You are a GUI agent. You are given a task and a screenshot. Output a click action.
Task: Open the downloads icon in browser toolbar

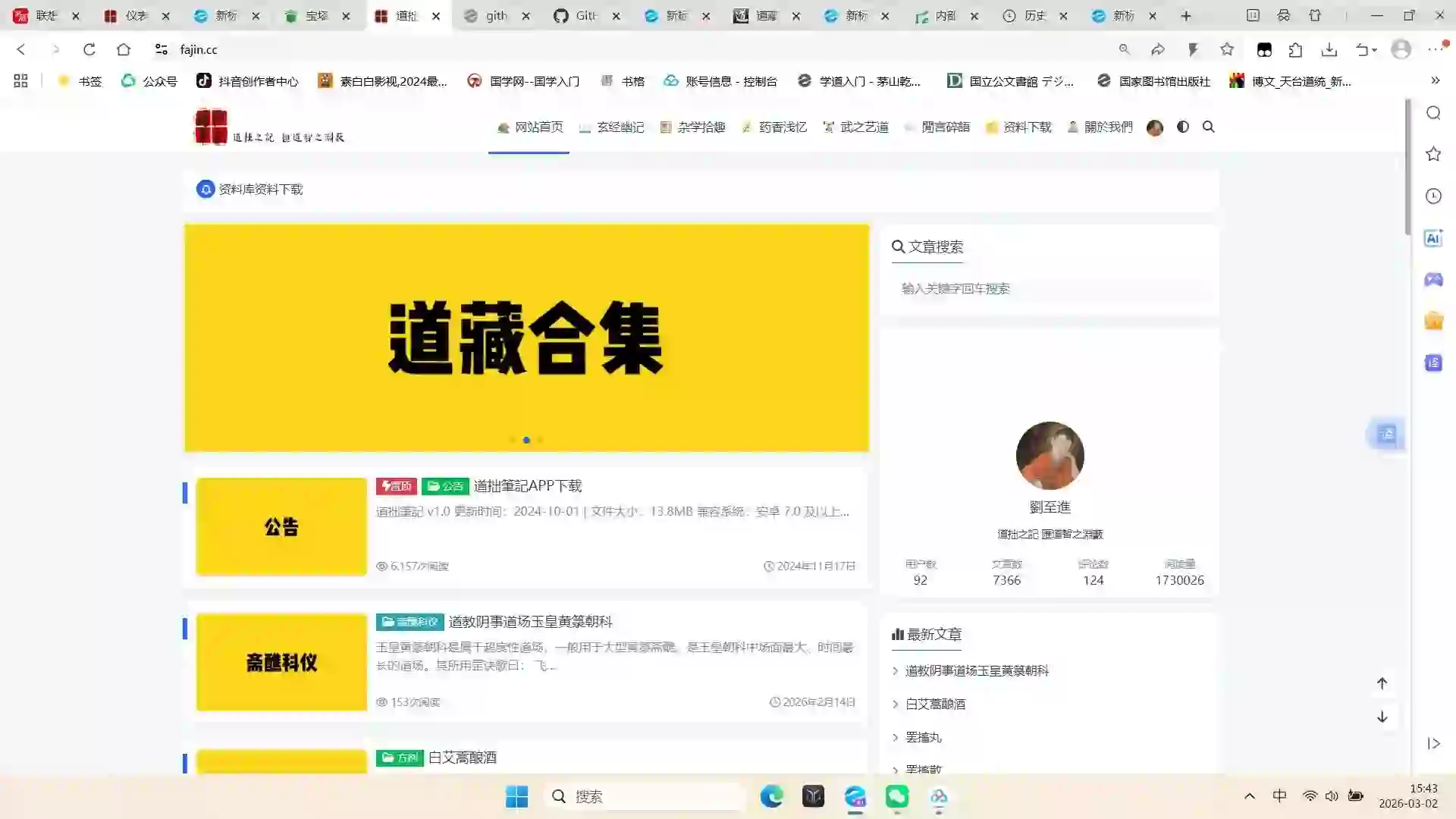(1329, 49)
